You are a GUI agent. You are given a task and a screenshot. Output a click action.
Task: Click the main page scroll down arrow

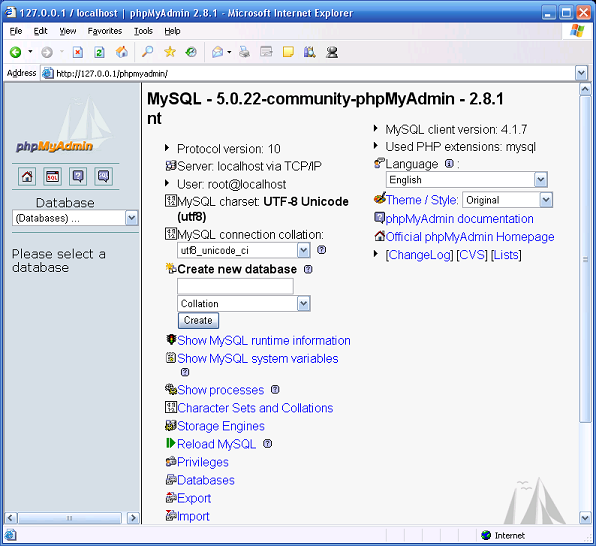point(585,517)
